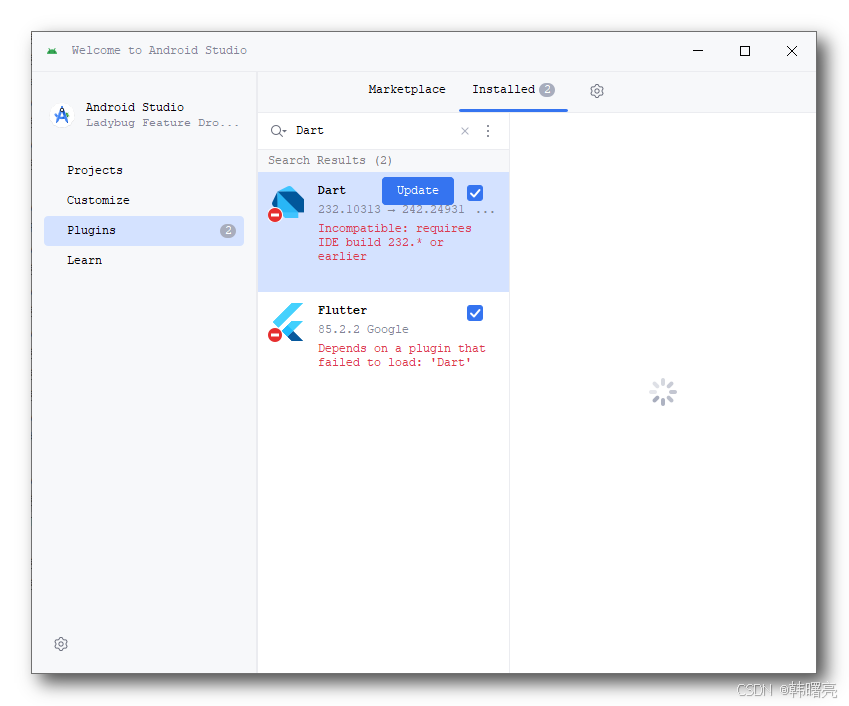Select Plugins in the sidebar
The image size is (849, 706).
pyautogui.click(x=144, y=231)
